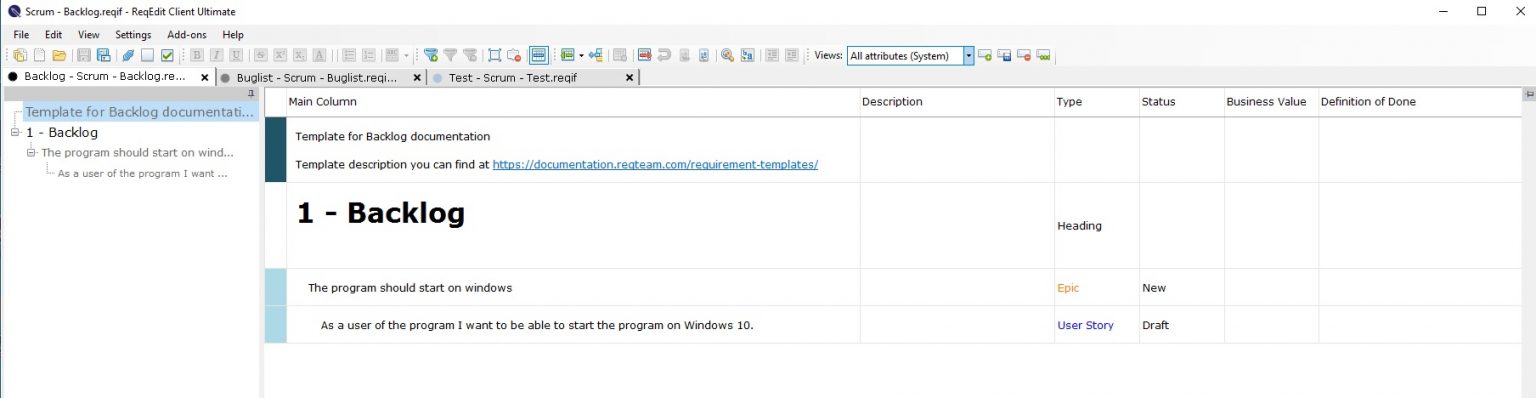The image size is (1536, 398).
Task: Toggle Italic formatting button
Action: point(216,55)
